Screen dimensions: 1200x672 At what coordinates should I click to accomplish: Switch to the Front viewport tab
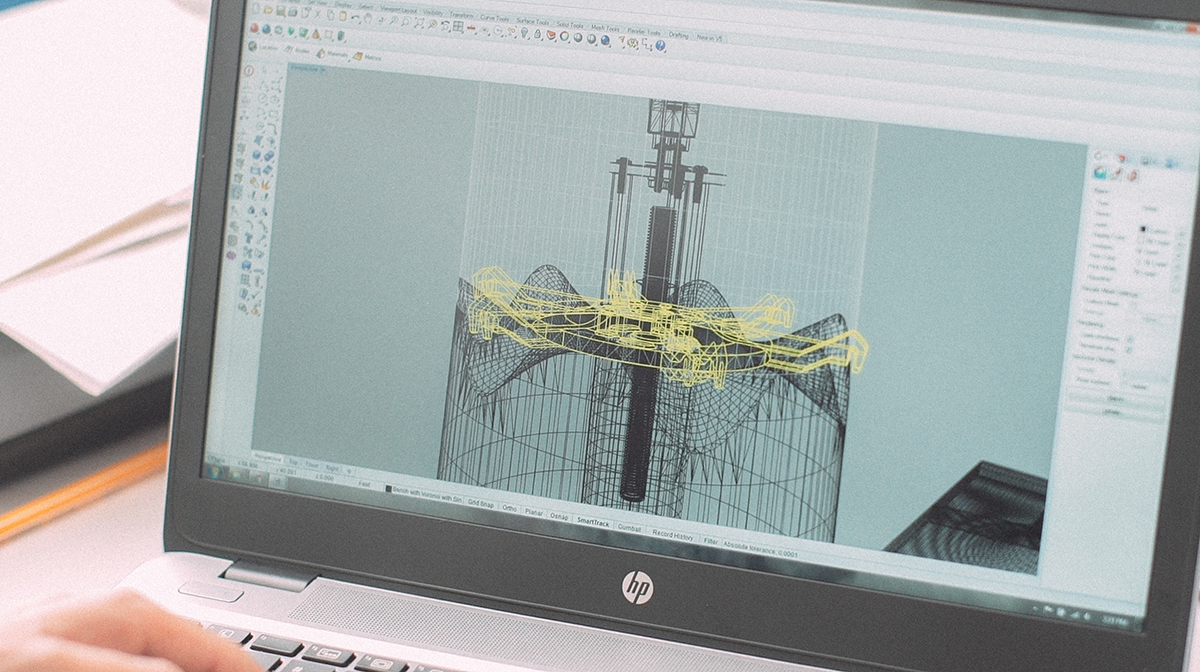[311, 464]
